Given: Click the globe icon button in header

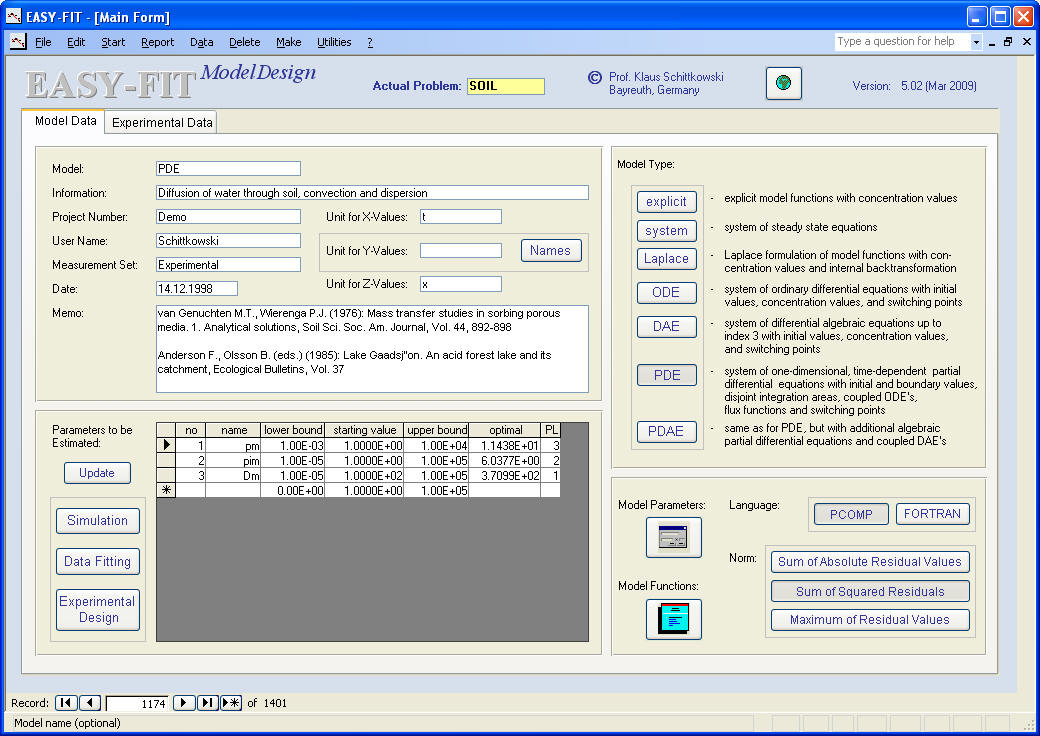Looking at the screenshot, I should (783, 84).
